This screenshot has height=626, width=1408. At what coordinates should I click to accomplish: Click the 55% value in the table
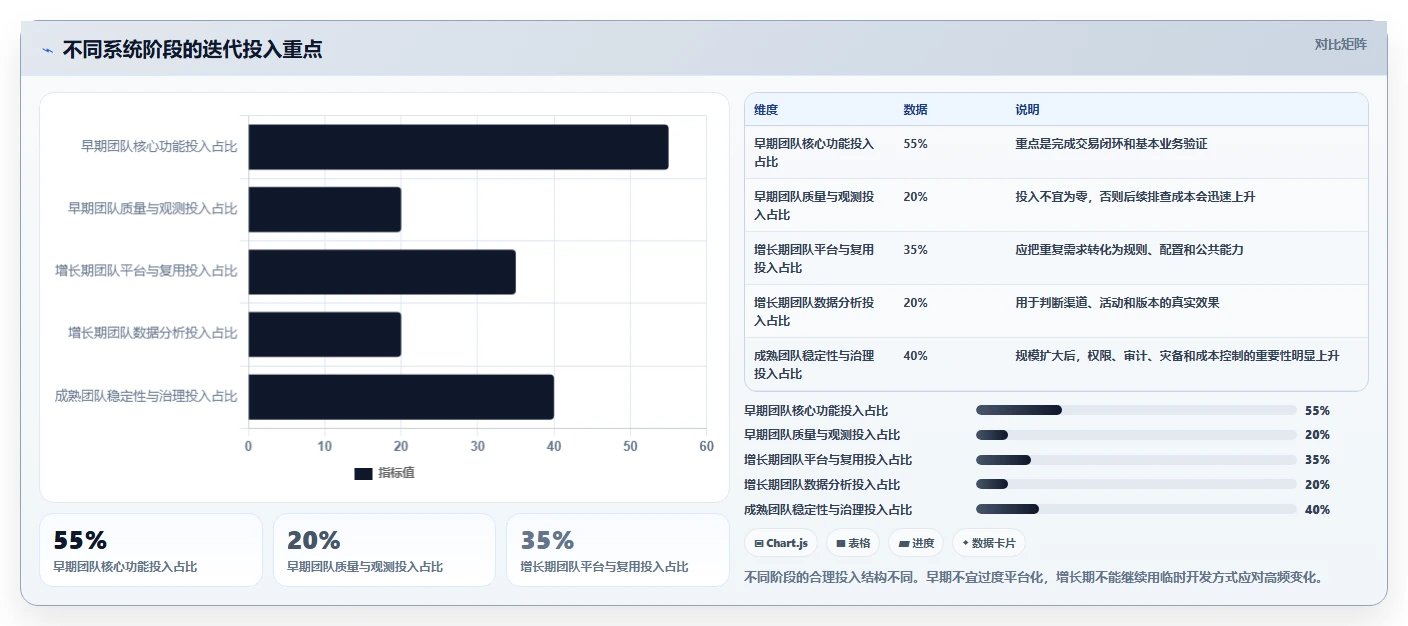point(915,144)
